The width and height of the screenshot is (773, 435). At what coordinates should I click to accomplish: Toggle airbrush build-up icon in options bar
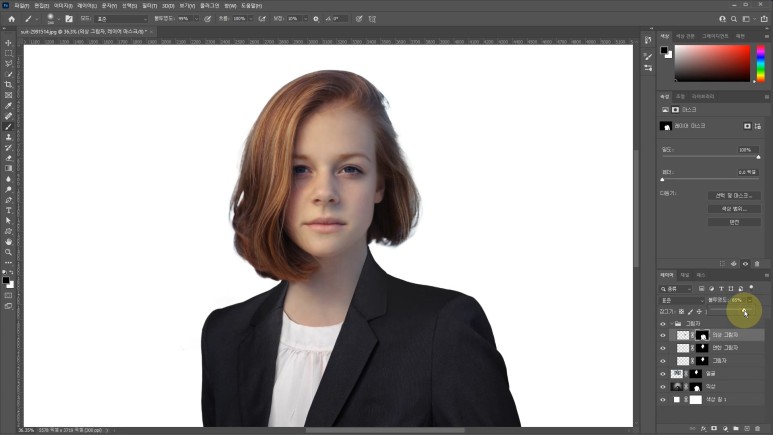pos(262,19)
